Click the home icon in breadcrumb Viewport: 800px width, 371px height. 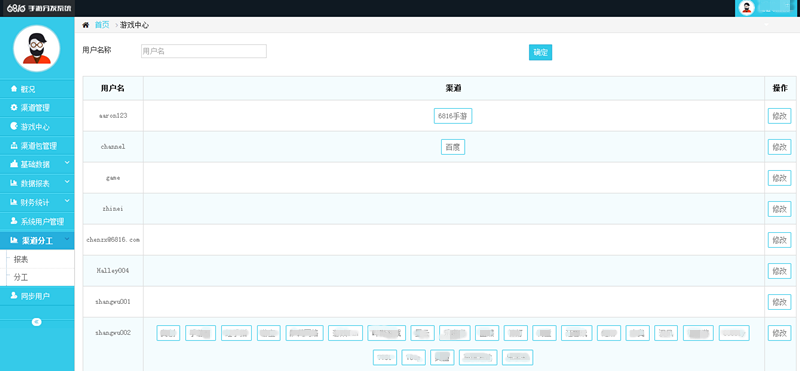point(86,24)
